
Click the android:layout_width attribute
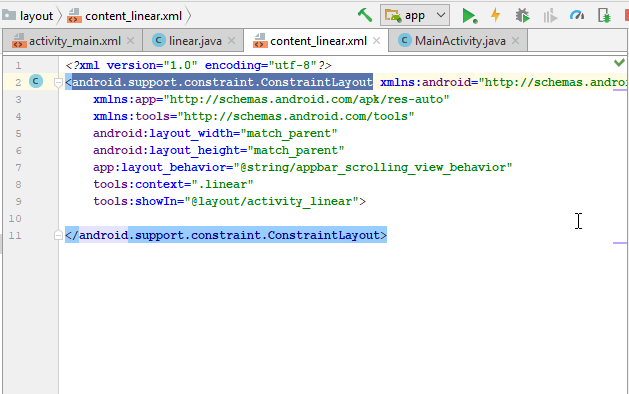pos(215,133)
